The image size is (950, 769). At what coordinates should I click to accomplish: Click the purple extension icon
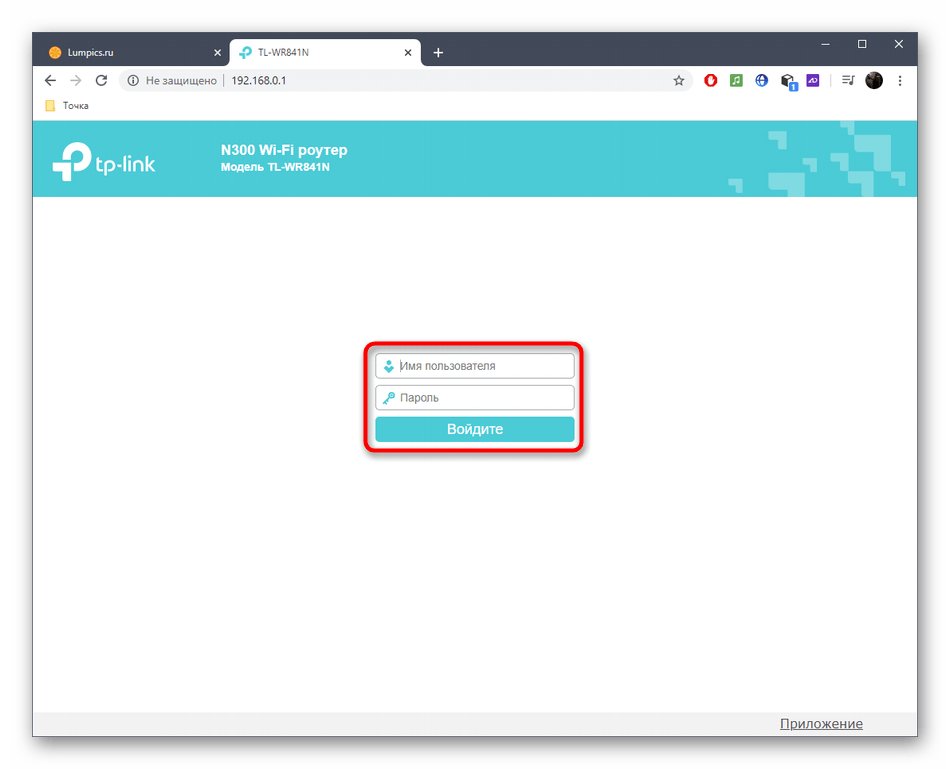(813, 81)
